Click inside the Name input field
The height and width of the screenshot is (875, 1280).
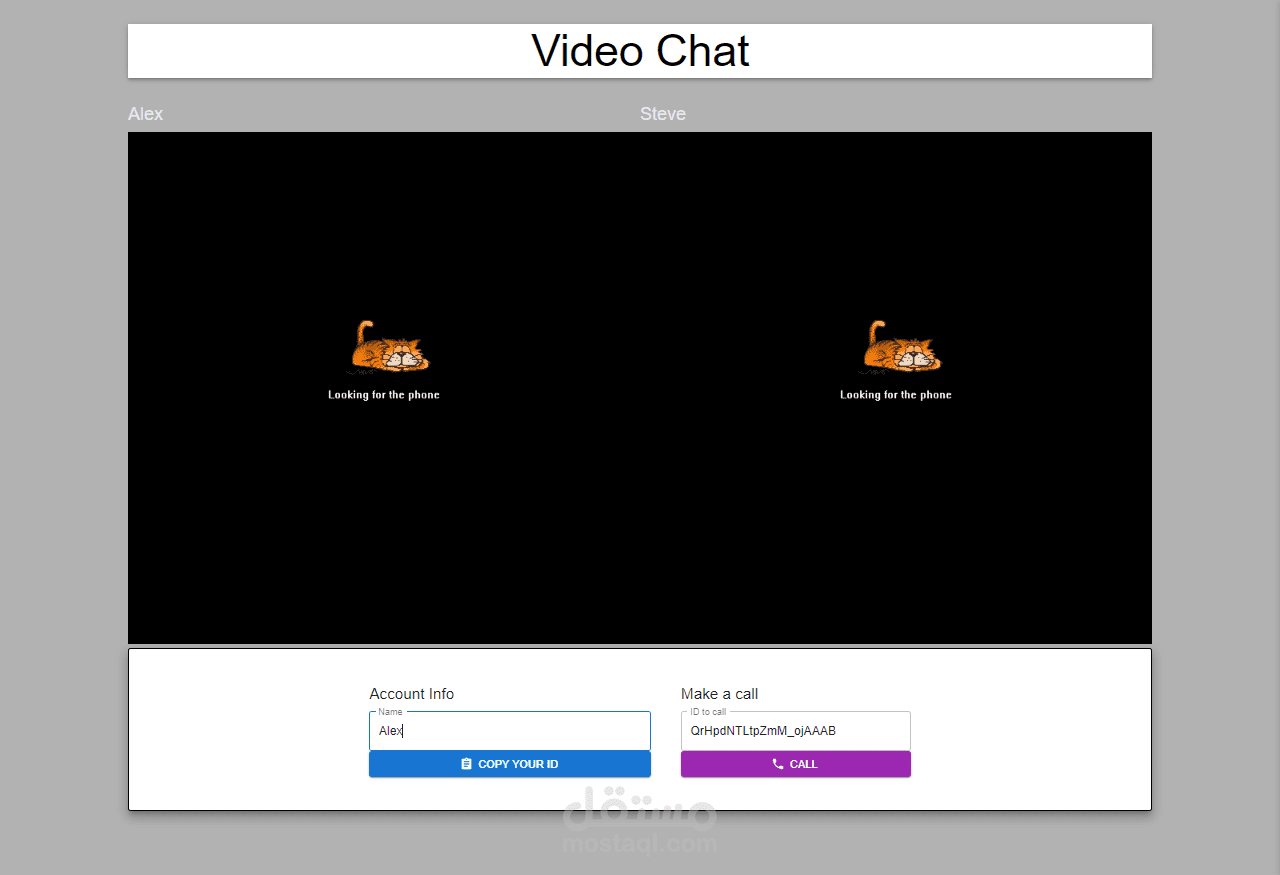pos(509,731)
